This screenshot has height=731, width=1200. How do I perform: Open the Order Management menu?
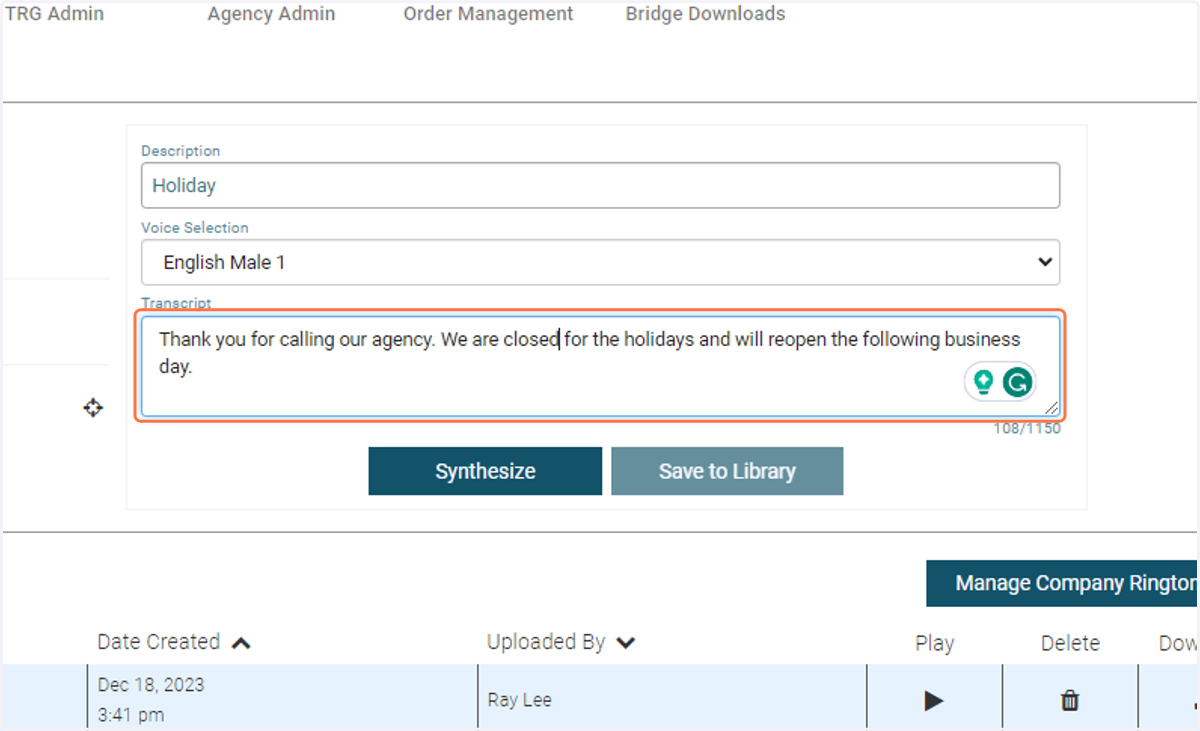tap(488, 14)
